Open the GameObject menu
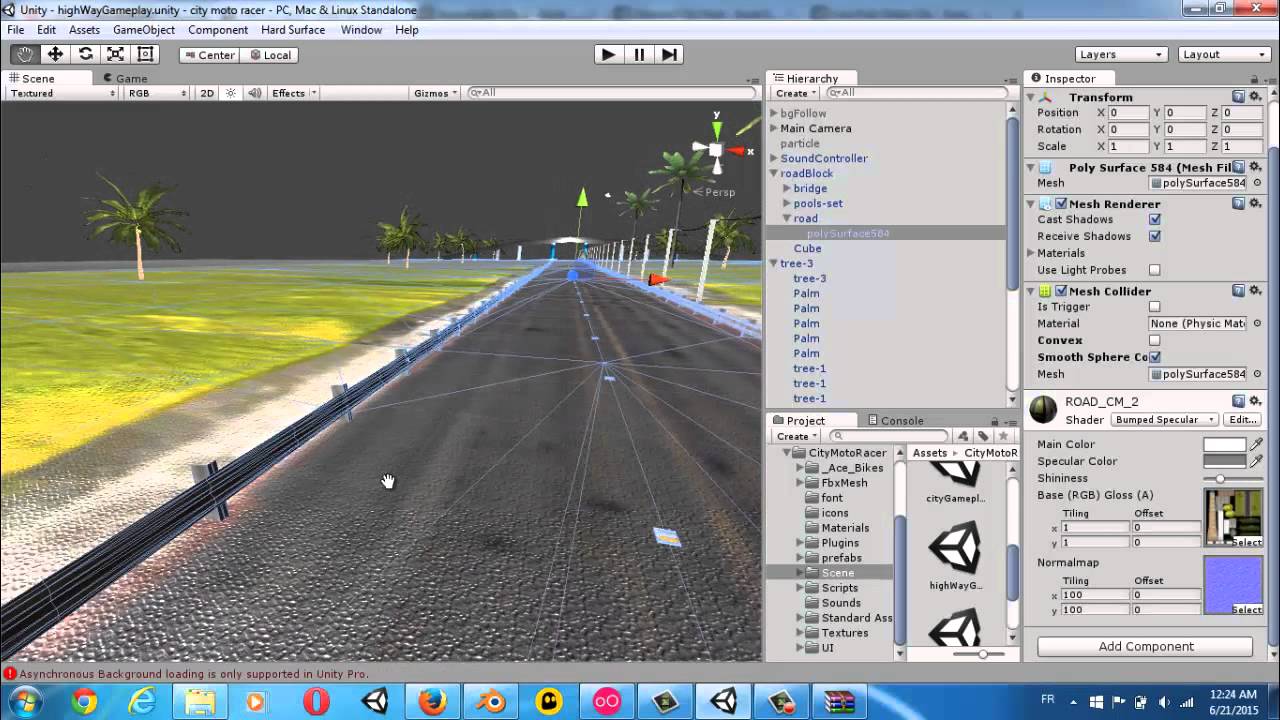 click(x=144, y=30)
